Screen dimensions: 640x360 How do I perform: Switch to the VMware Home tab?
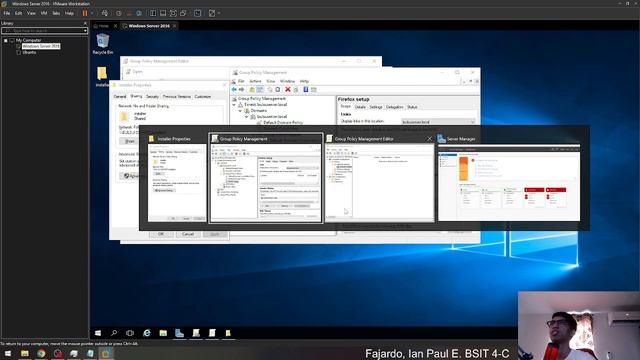pyautogui.click(x=104, y=26)
